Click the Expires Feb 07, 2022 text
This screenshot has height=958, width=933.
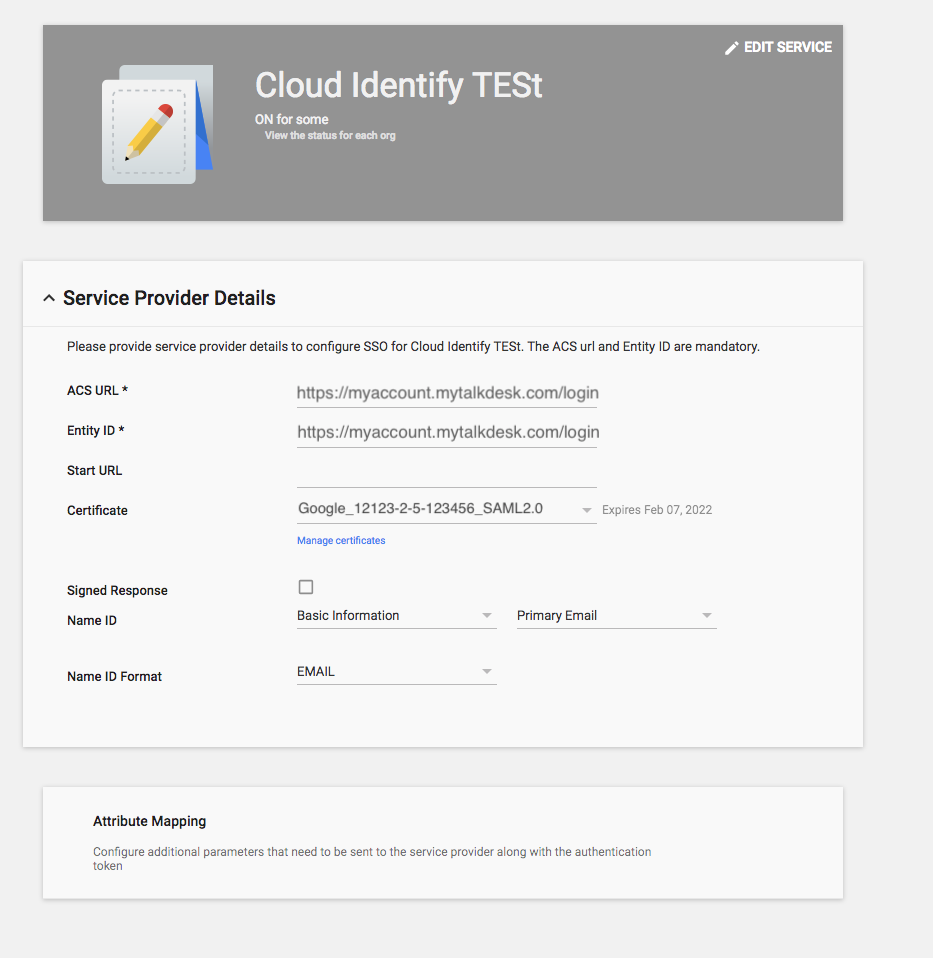pyautogui.click(x=657, y=510)
